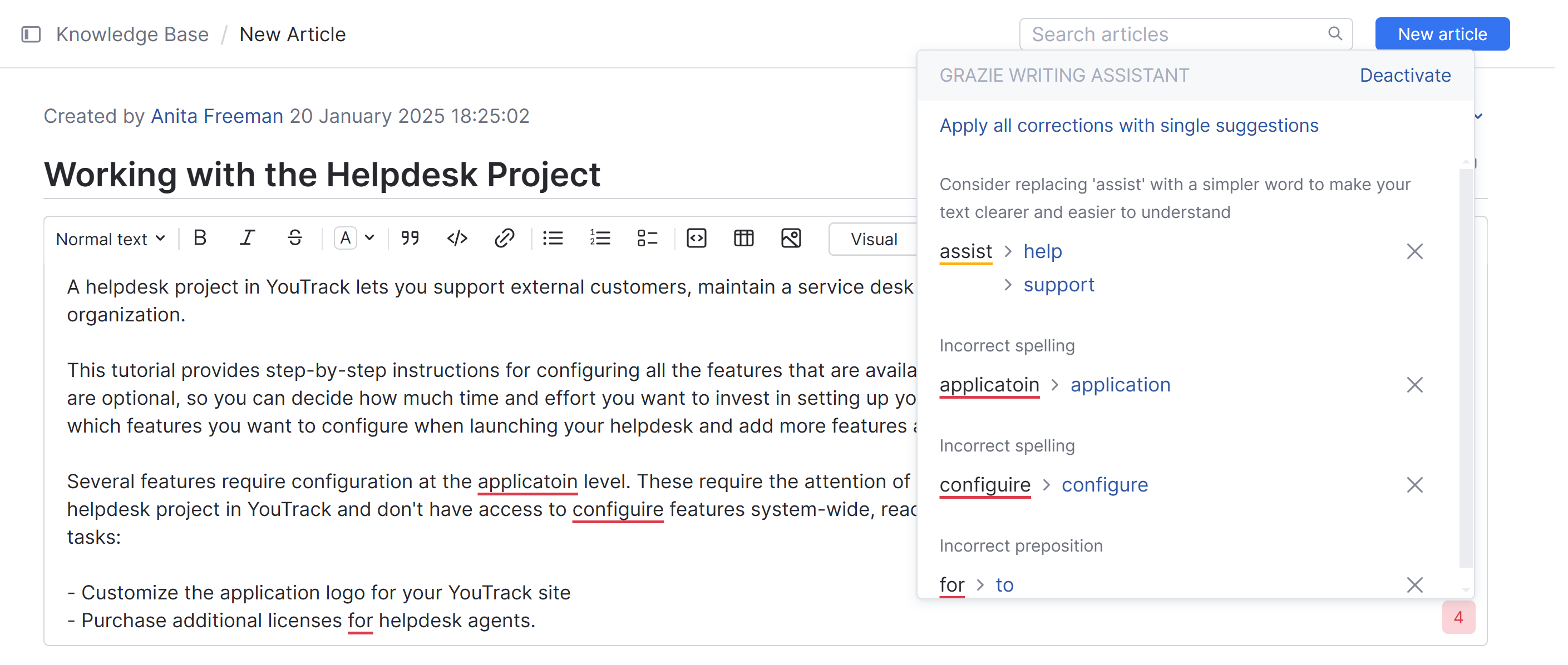Viewport: 1568px width, 665px height.
Task: Click the chevron below the New article button
Action: coord(1480,116)
